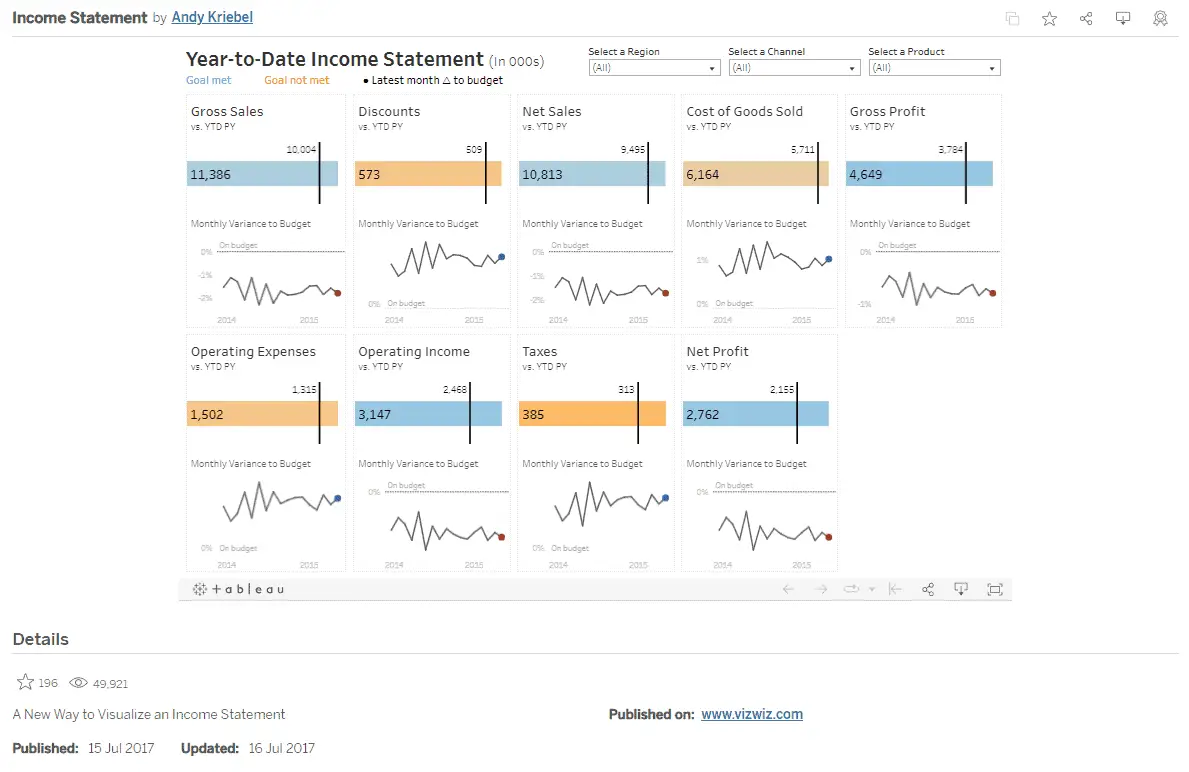The image size is (1189, 772).
Task: Click the download icon in the embedded viz toolbar
Action: click(961, 589)
